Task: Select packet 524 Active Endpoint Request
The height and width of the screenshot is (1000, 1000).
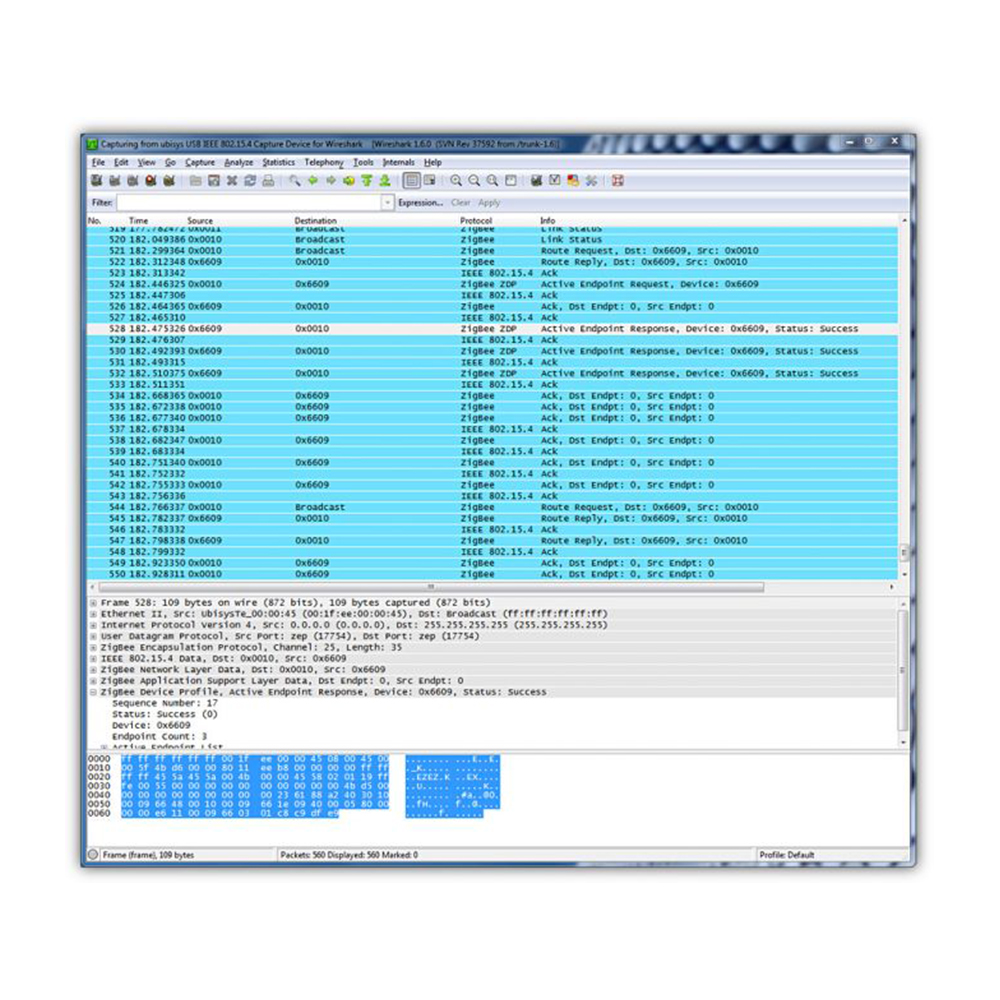Action: click(x=492, y=284)
